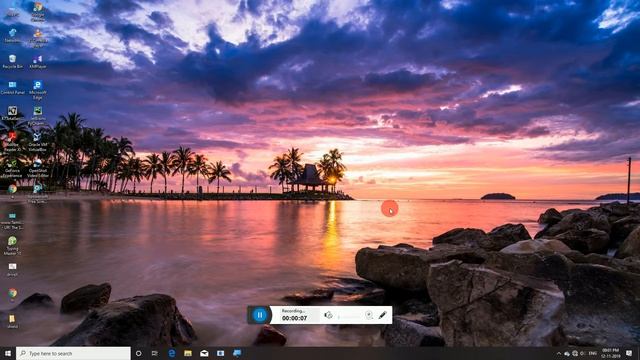Select the pencil annotation tool in recorder
640x360 pixels.
click(382, 315)
